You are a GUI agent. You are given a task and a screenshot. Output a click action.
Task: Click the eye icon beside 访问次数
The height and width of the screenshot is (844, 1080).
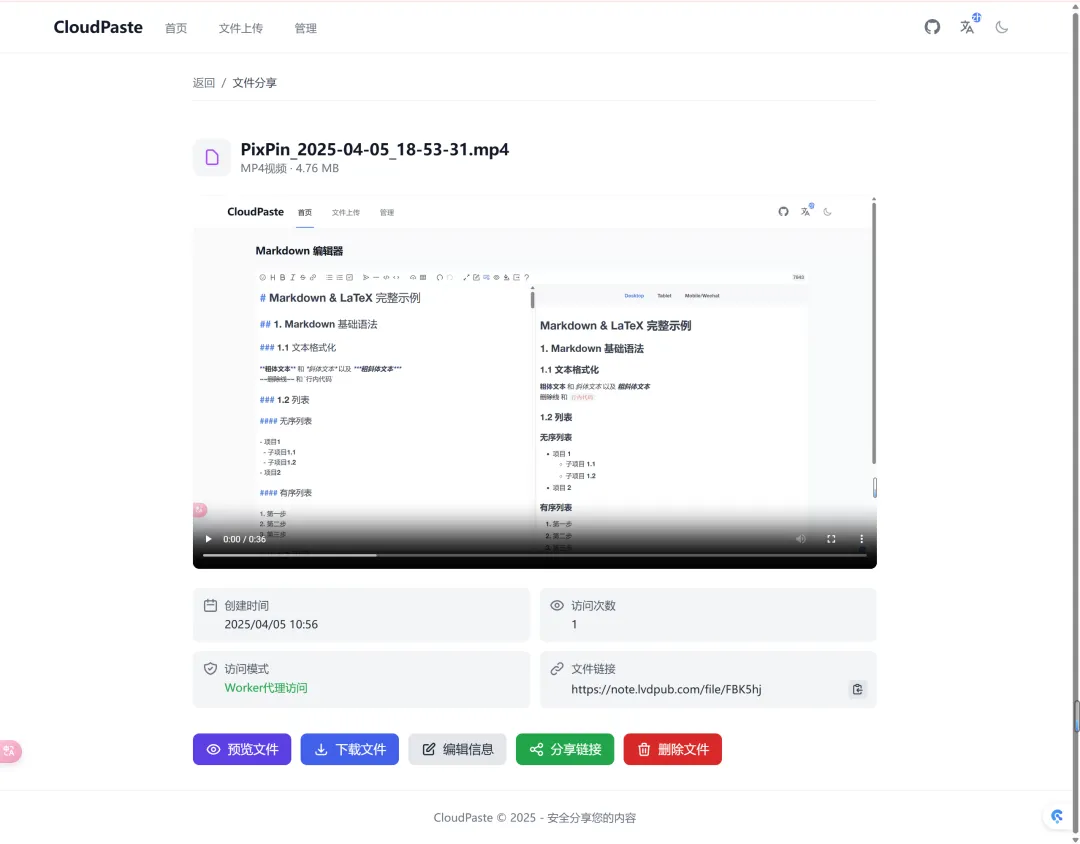pos(557,606)
